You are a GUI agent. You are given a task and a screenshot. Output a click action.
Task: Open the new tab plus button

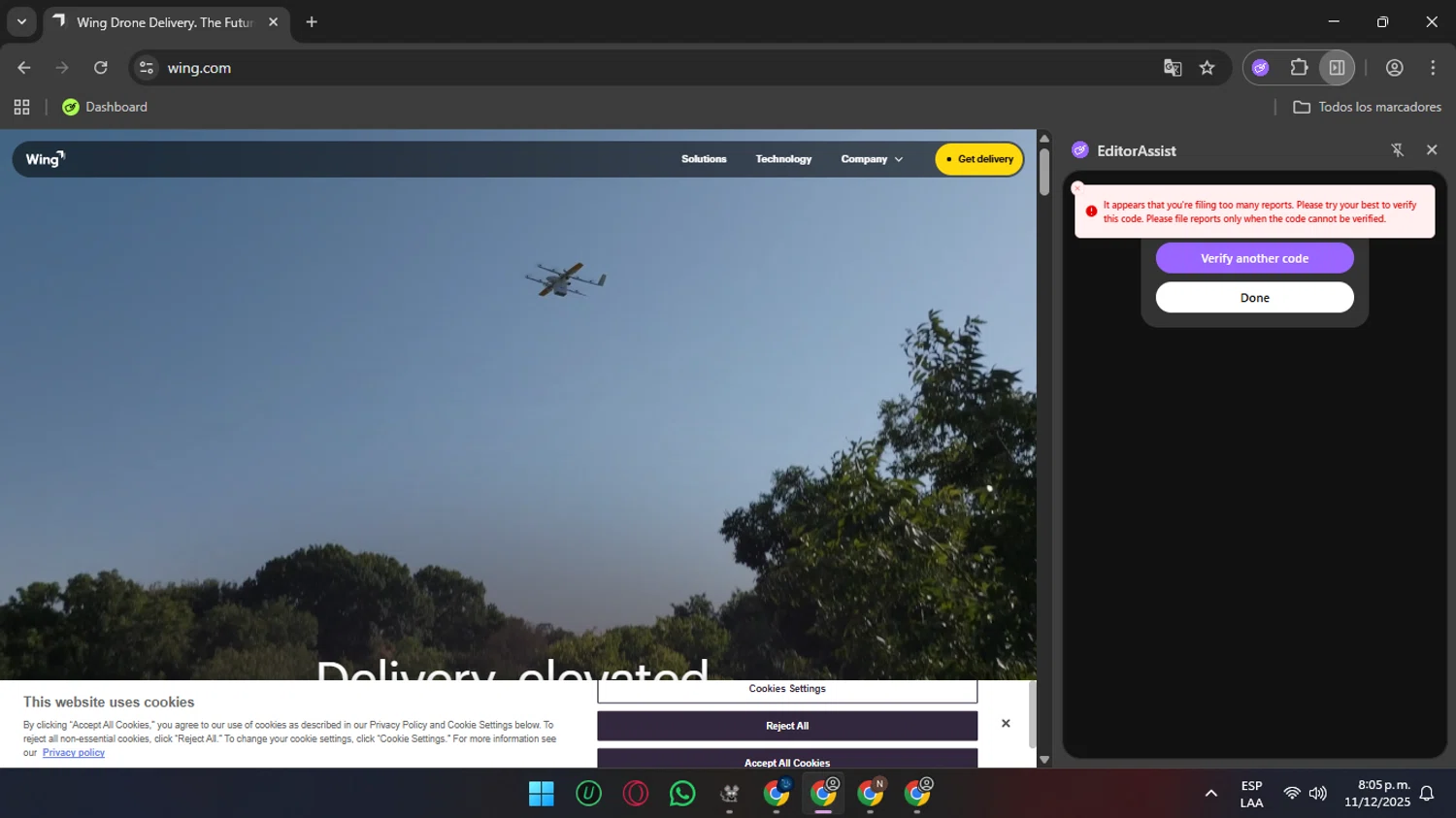(x=312, y=22)
